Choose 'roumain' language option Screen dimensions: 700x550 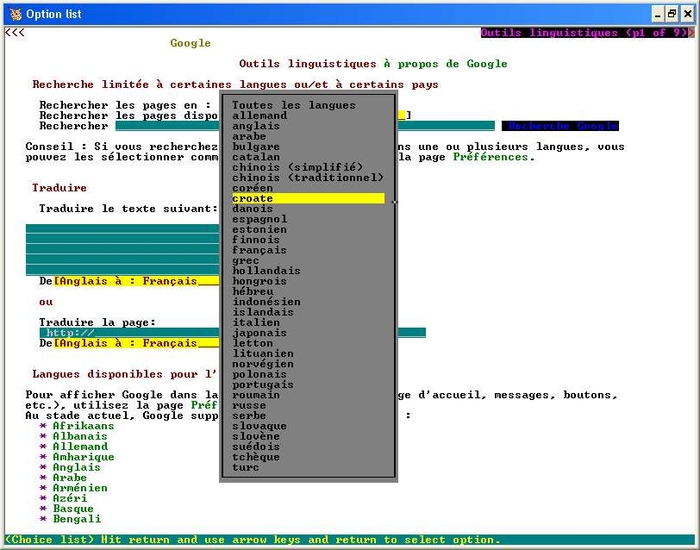256,395
